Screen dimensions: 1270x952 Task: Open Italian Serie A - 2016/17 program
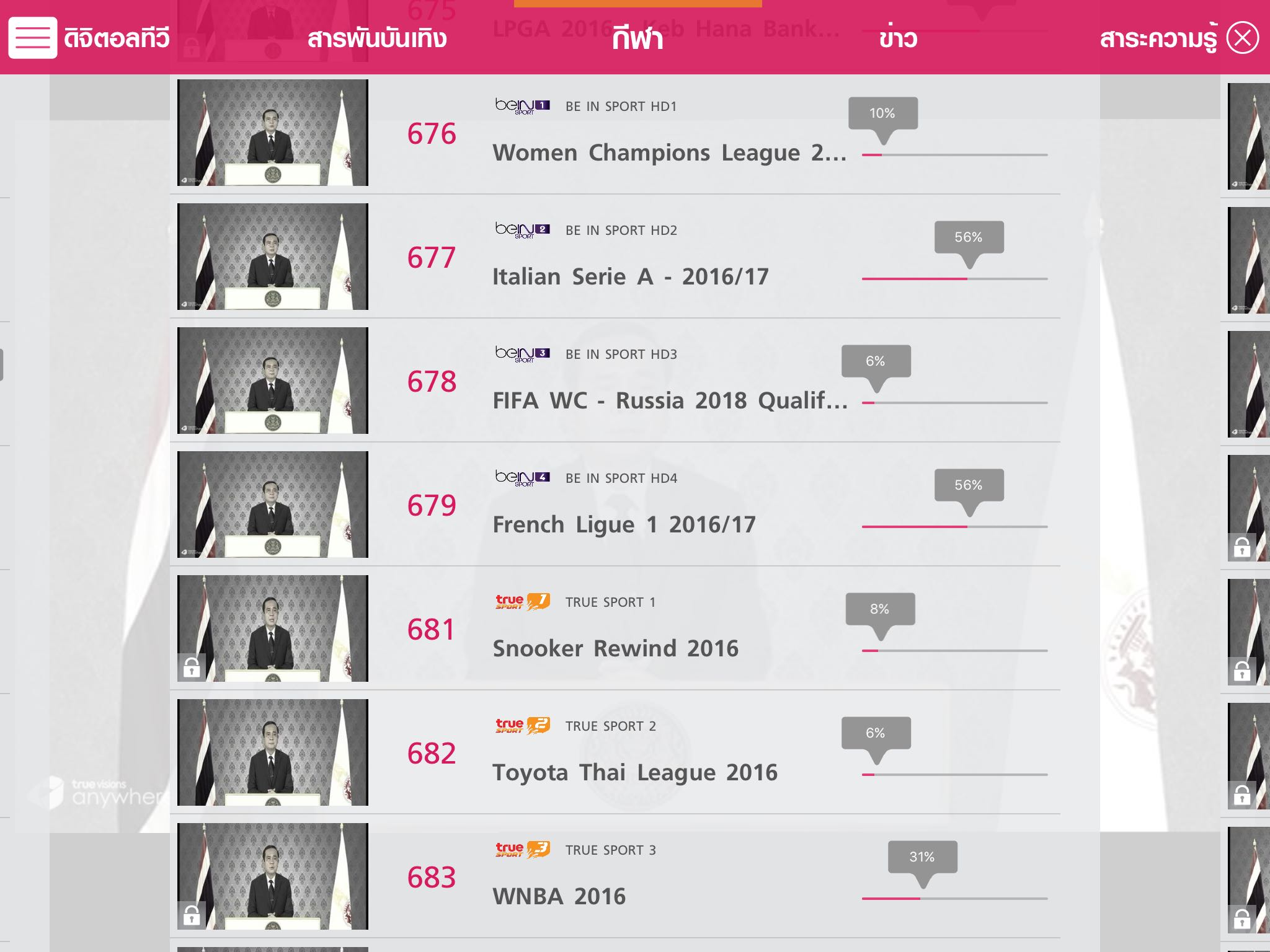pos(631,276)
